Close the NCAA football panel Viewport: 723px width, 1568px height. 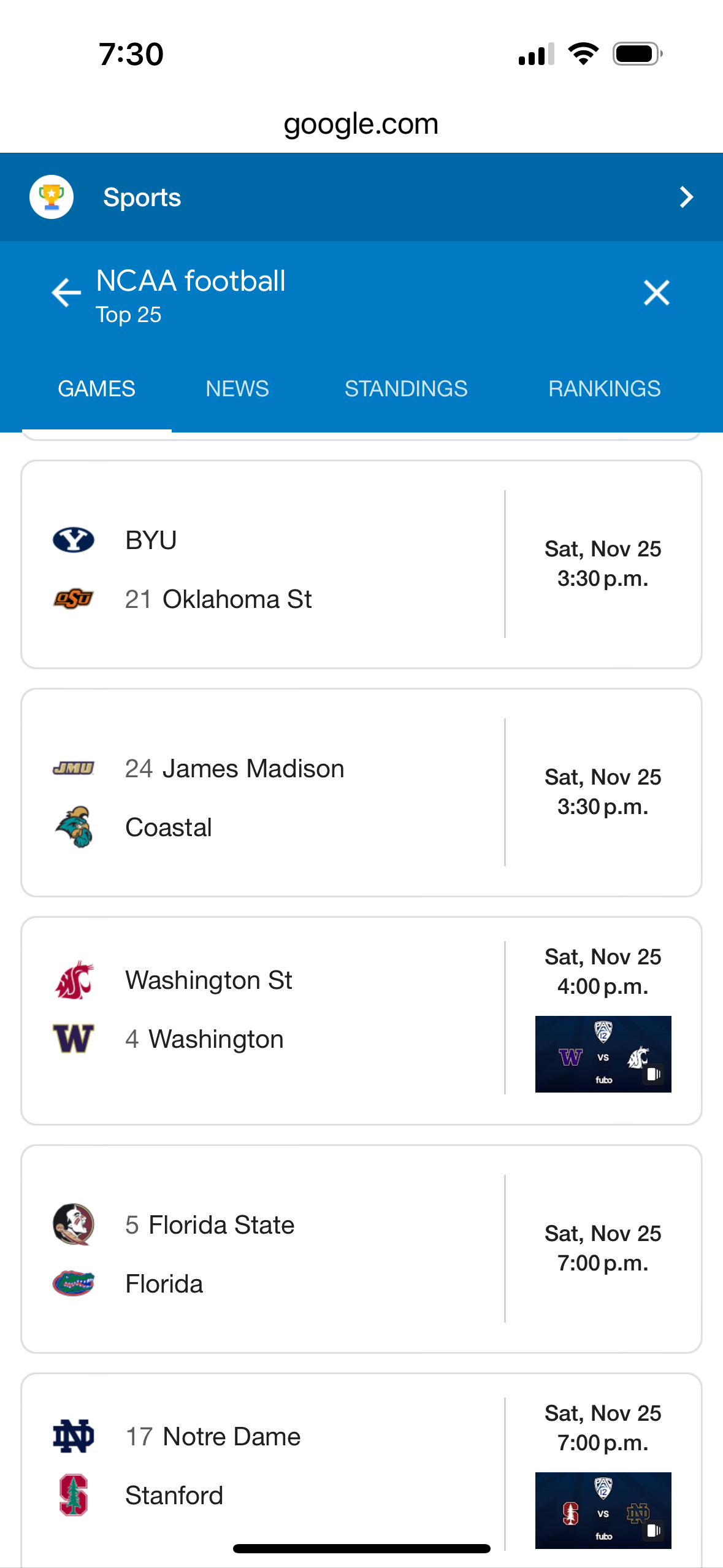point(656,293)
